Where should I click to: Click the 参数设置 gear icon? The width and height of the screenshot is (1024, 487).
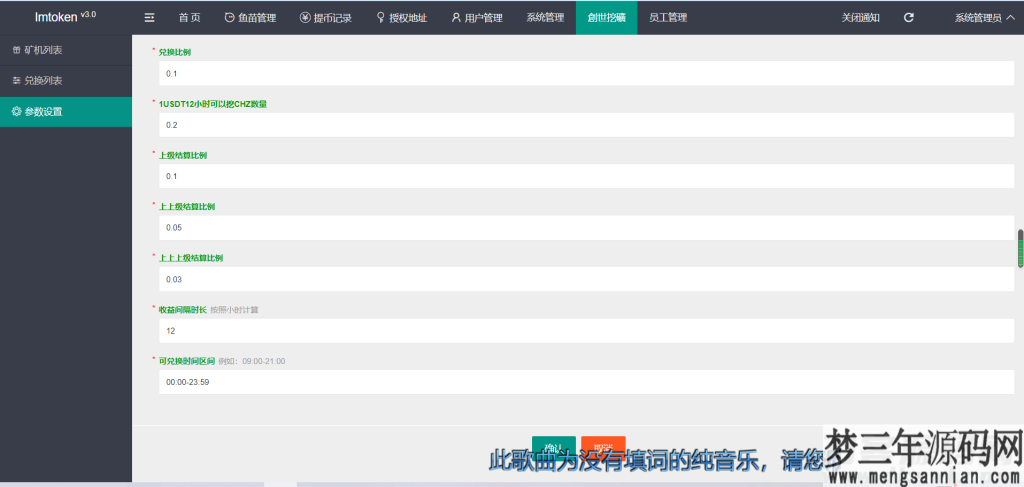(x=17, y=112)
